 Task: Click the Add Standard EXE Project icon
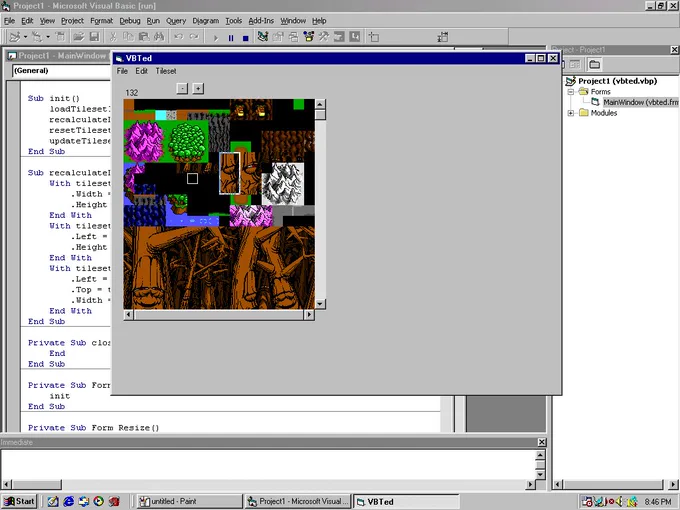click(x=15, y=37)
